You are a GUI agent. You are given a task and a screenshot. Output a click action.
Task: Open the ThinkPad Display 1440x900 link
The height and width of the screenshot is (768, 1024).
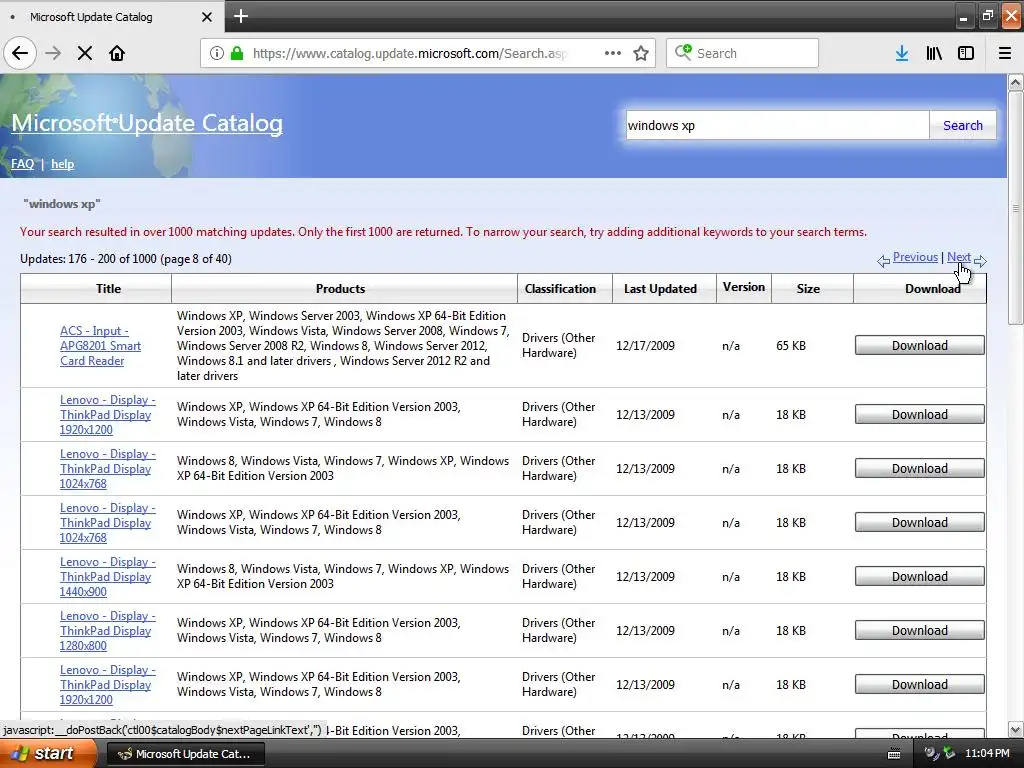(x=108, y=577)
